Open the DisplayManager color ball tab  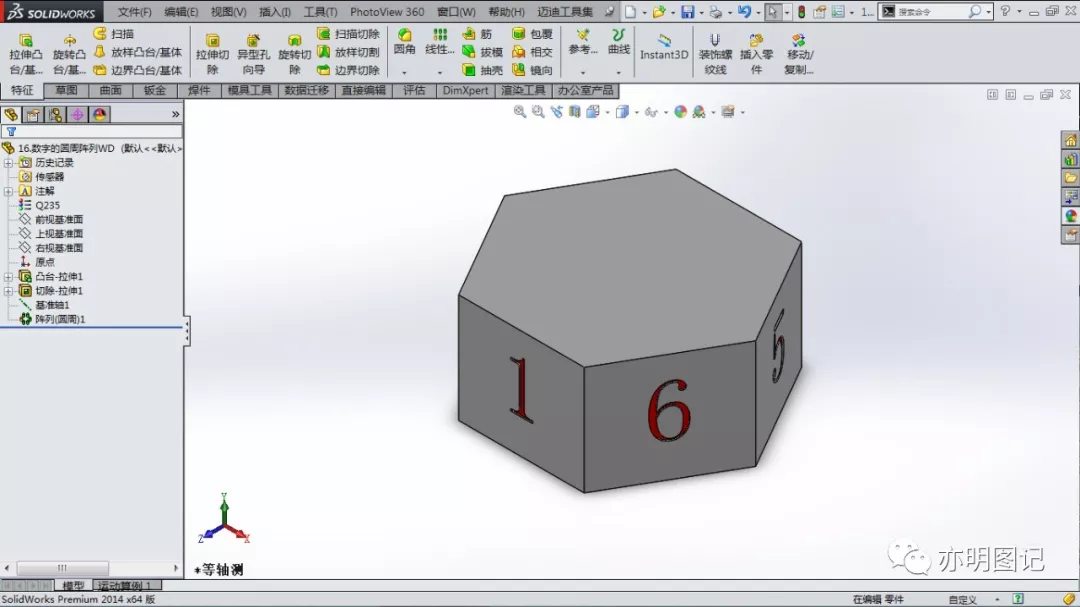pos(100,114)
